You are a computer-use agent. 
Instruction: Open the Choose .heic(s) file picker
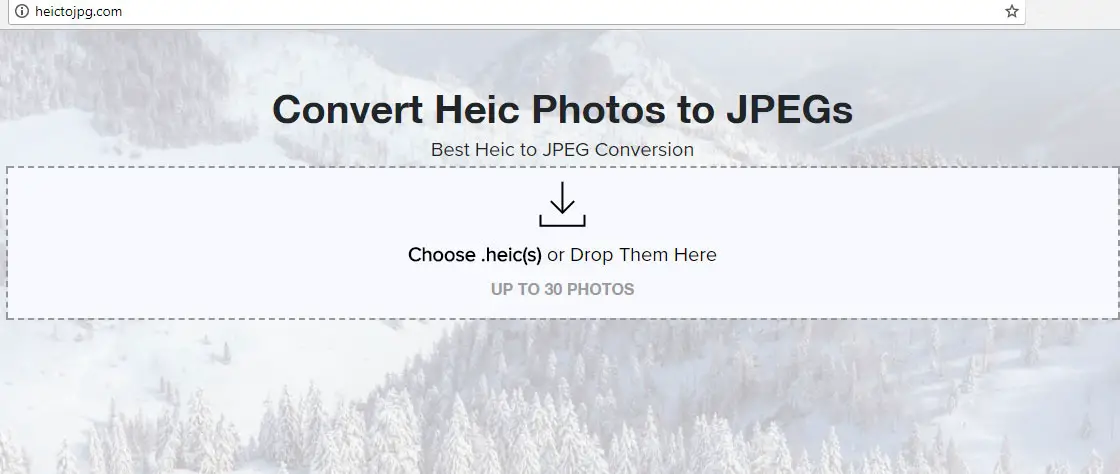(x=474, y=255)
